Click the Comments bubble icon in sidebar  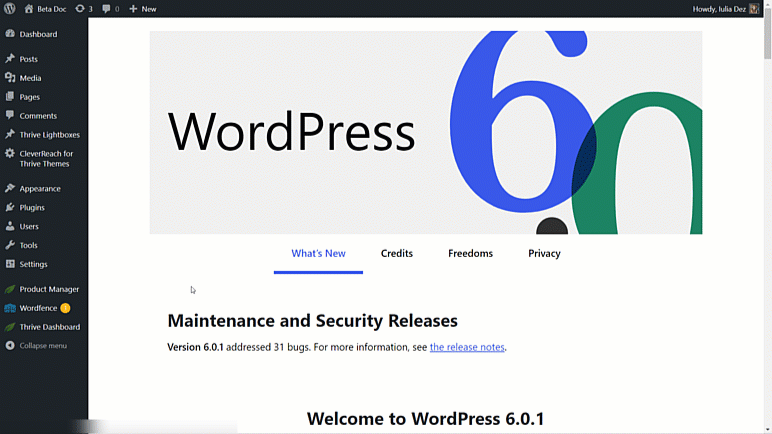(10, 115)
